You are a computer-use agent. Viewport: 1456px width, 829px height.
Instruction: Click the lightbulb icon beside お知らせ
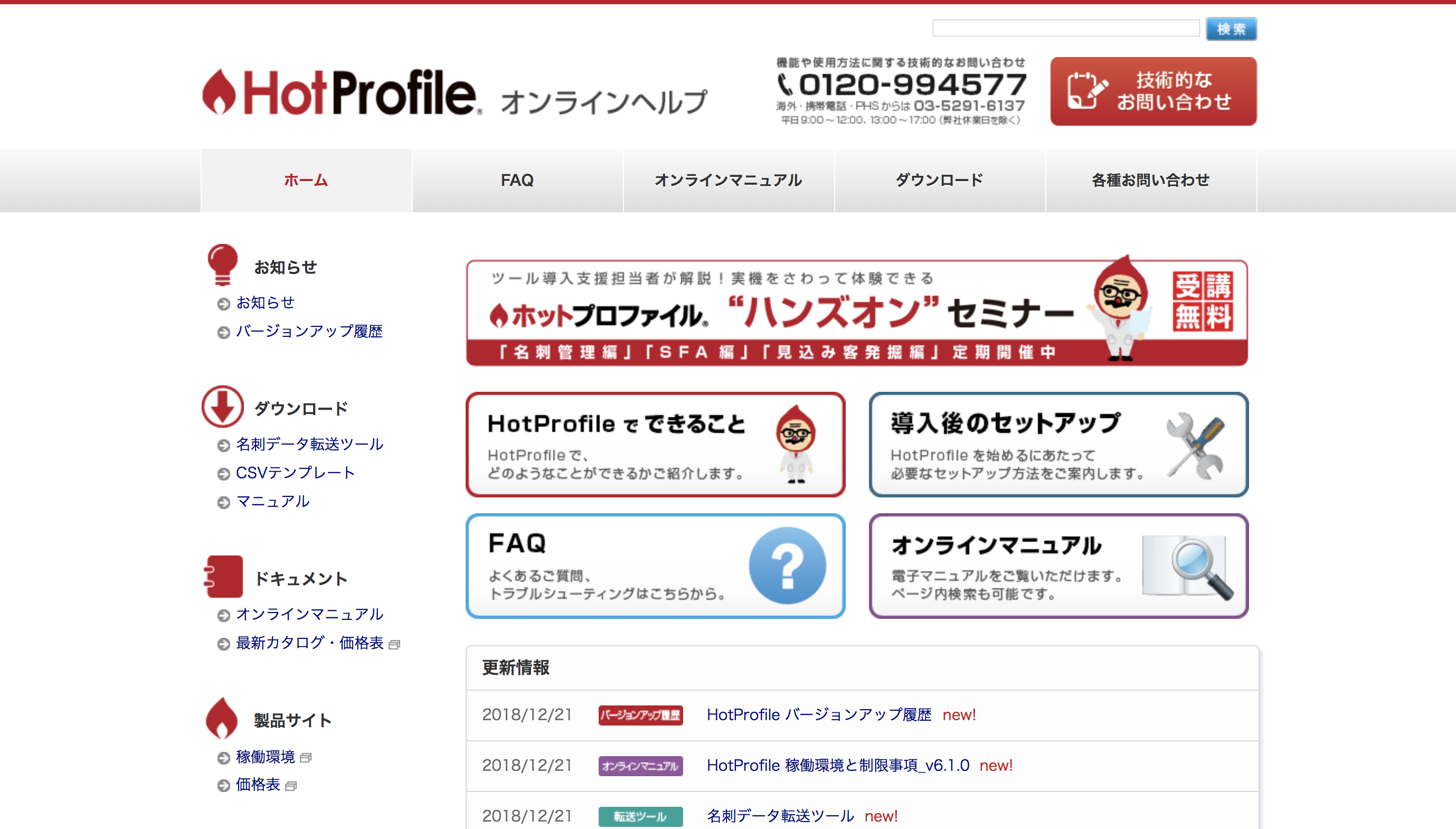coord(222,264)
